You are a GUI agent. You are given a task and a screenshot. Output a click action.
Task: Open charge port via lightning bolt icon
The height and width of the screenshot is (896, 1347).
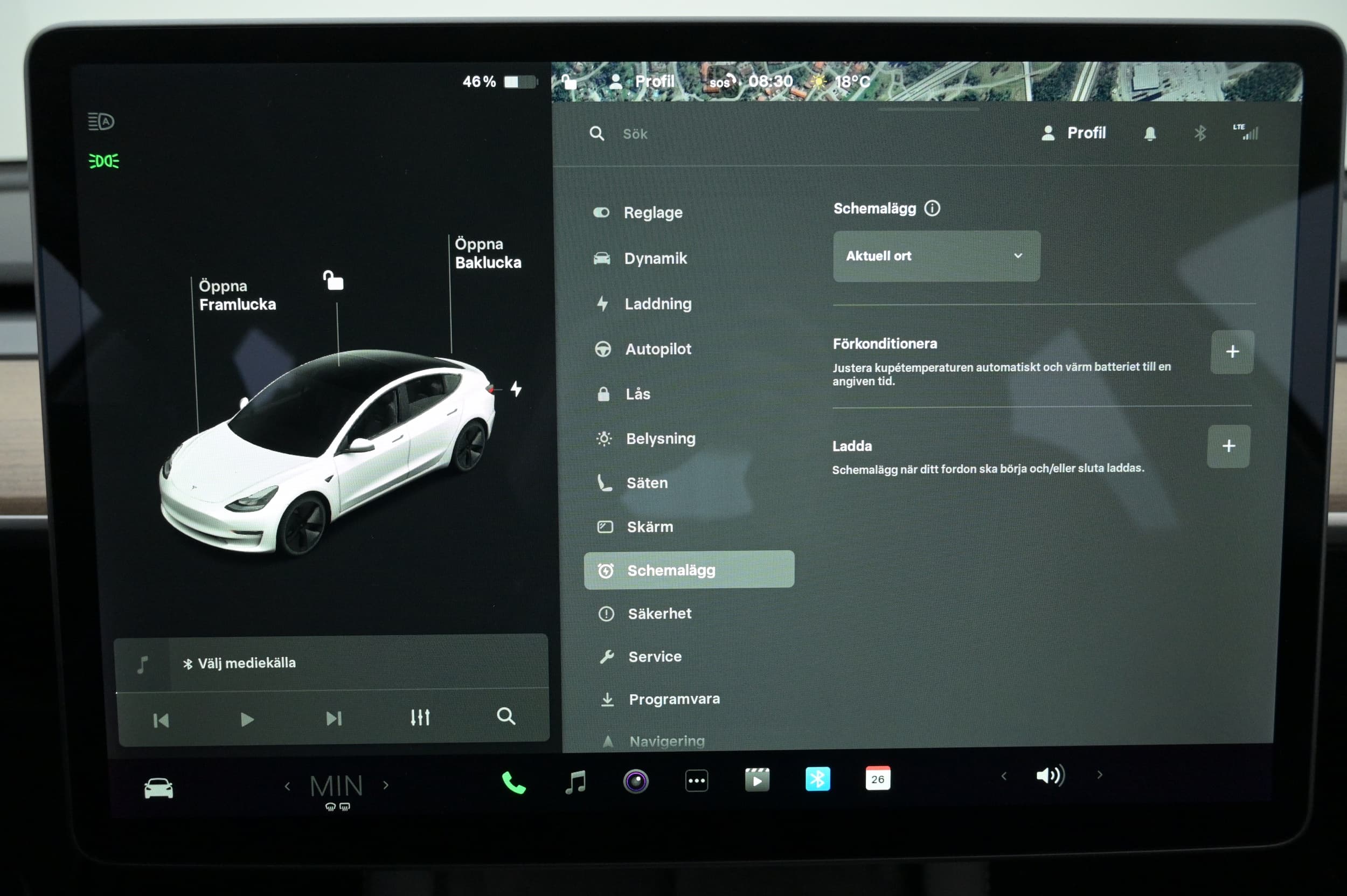click(516, 389)
